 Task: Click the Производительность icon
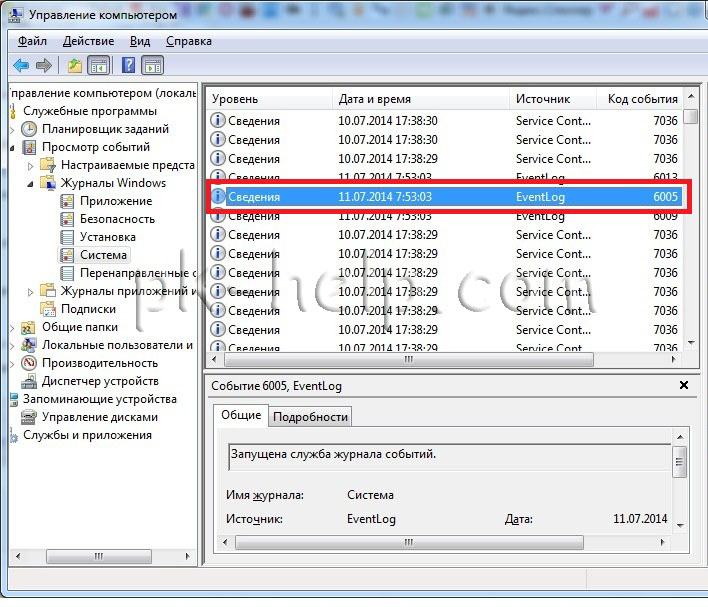(29, 363)
